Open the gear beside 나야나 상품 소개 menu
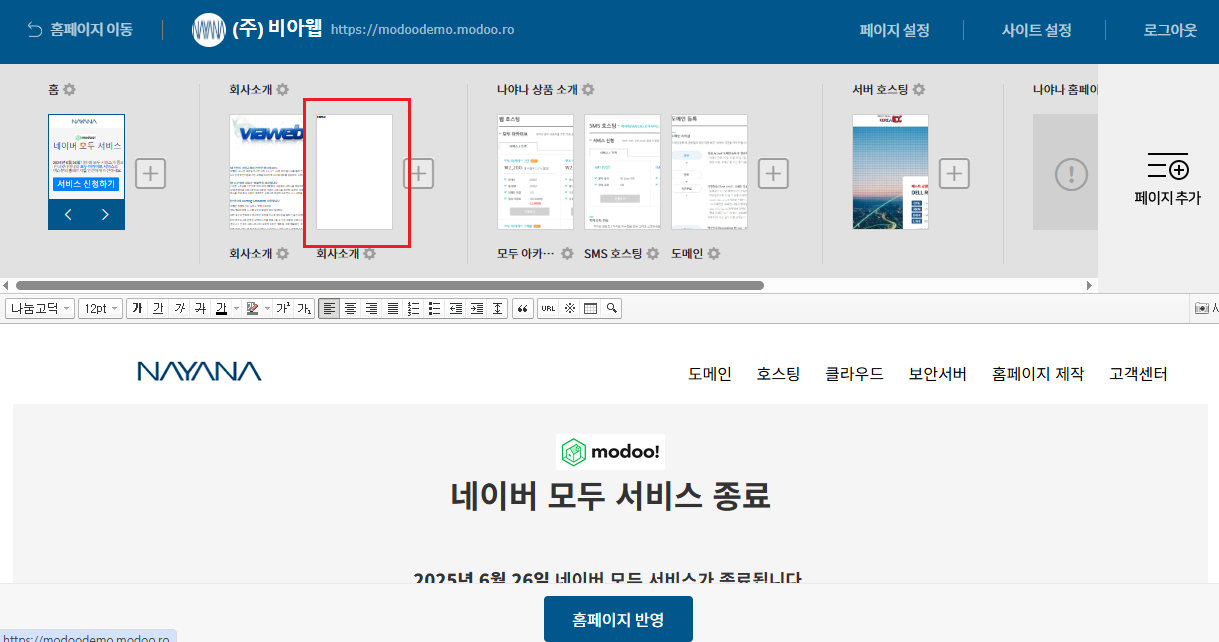1219x642 pixels. point(588,90)
